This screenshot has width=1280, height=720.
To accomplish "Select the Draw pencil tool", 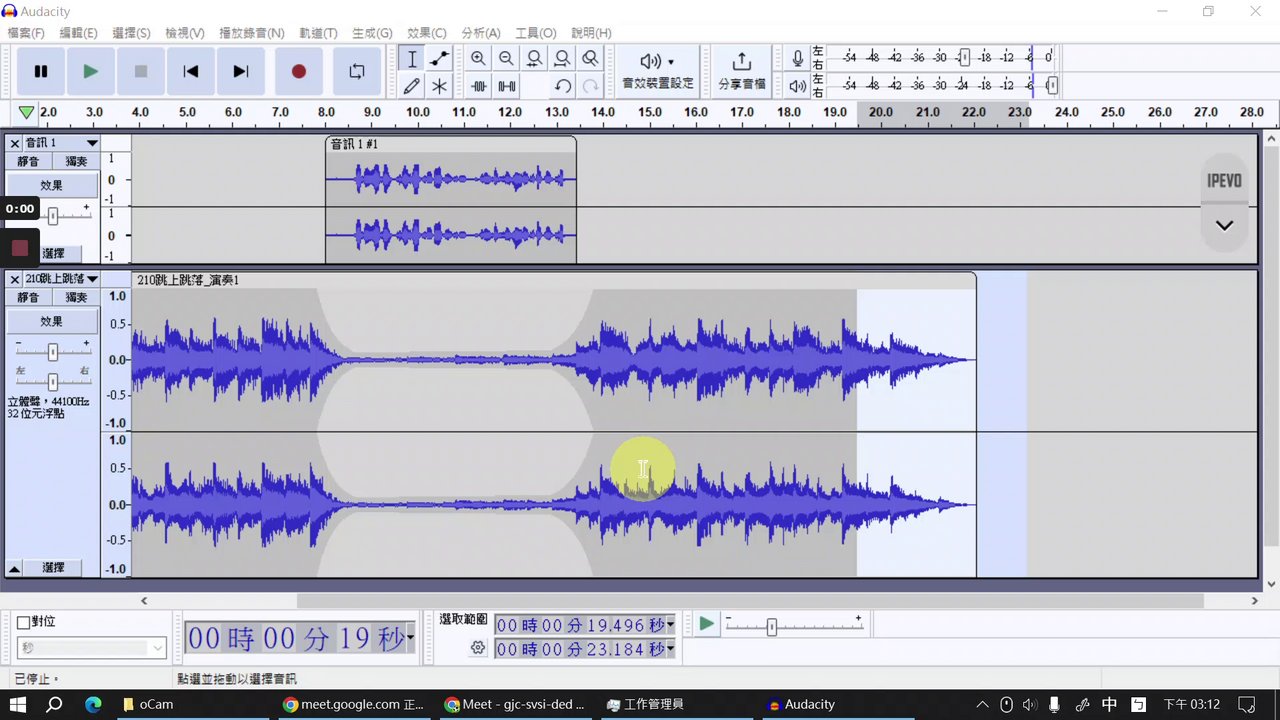I will 411,86.
